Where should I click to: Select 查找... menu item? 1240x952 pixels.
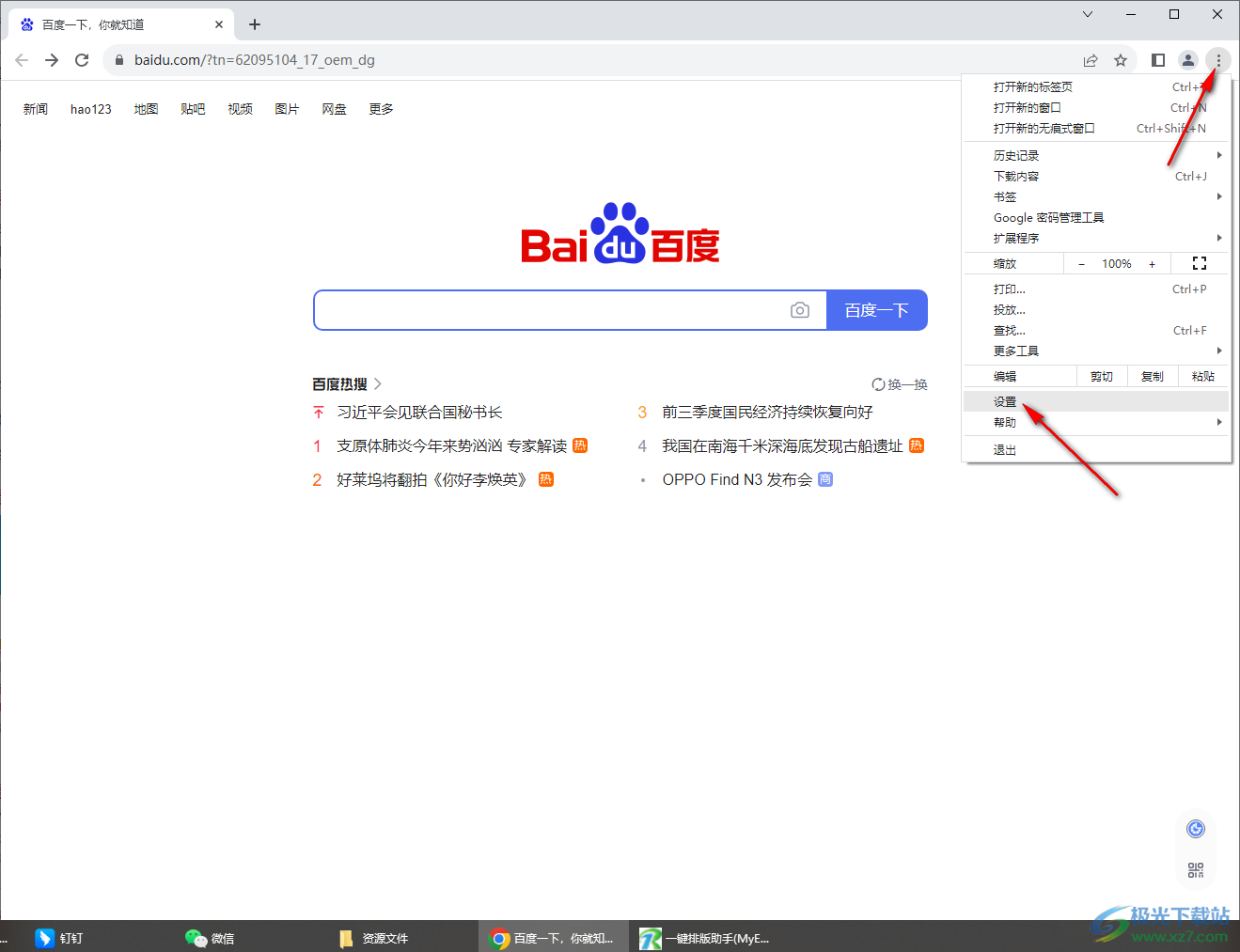coord(1097,331)
